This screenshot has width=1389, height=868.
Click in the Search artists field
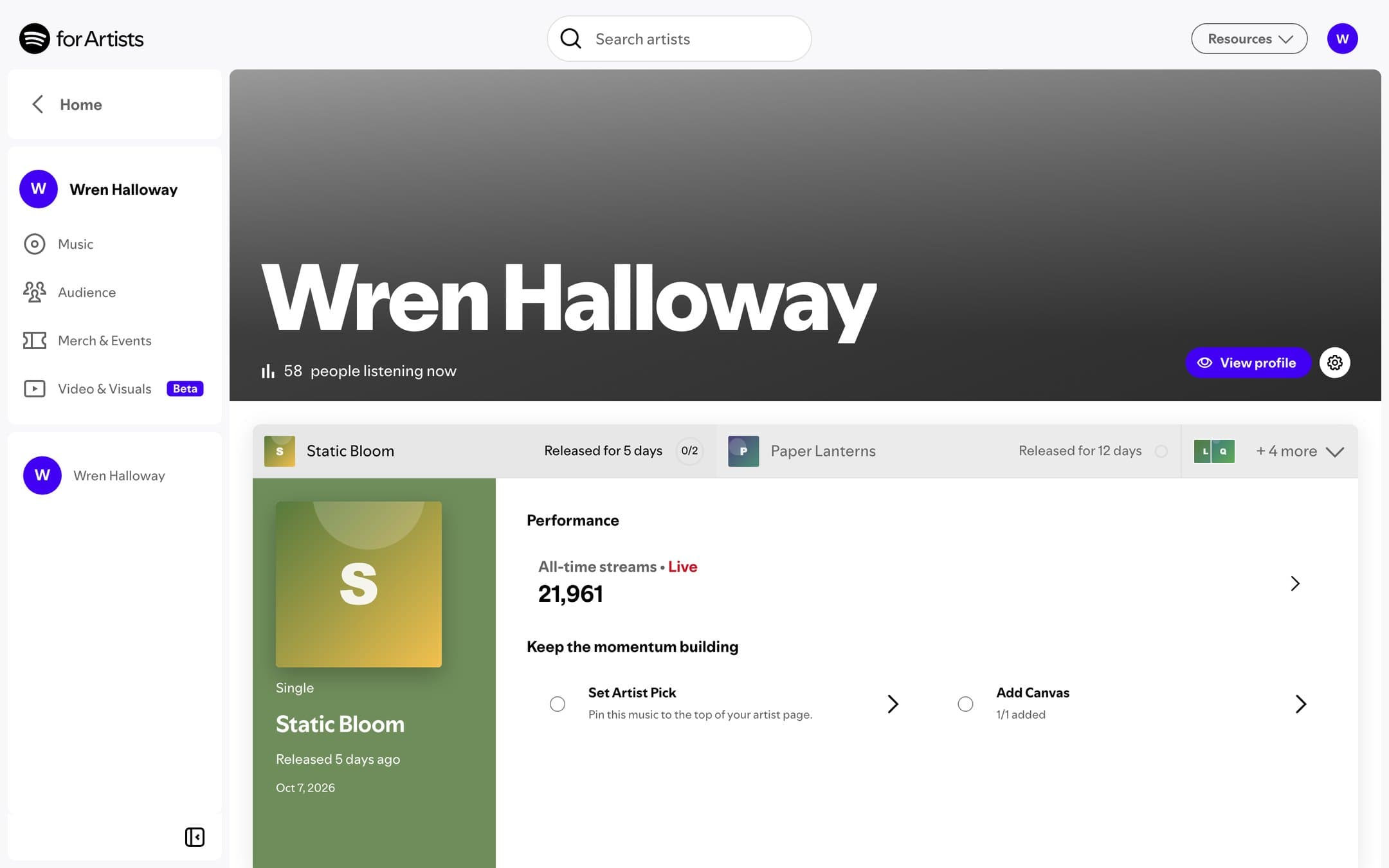pos(679,39)
